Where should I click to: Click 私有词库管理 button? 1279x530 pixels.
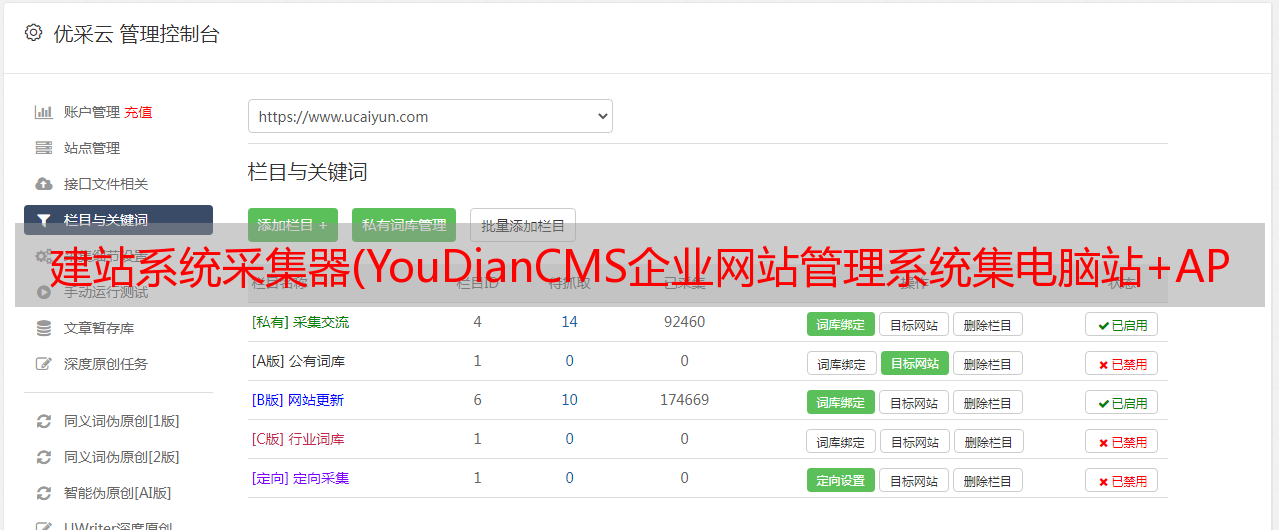404,225
